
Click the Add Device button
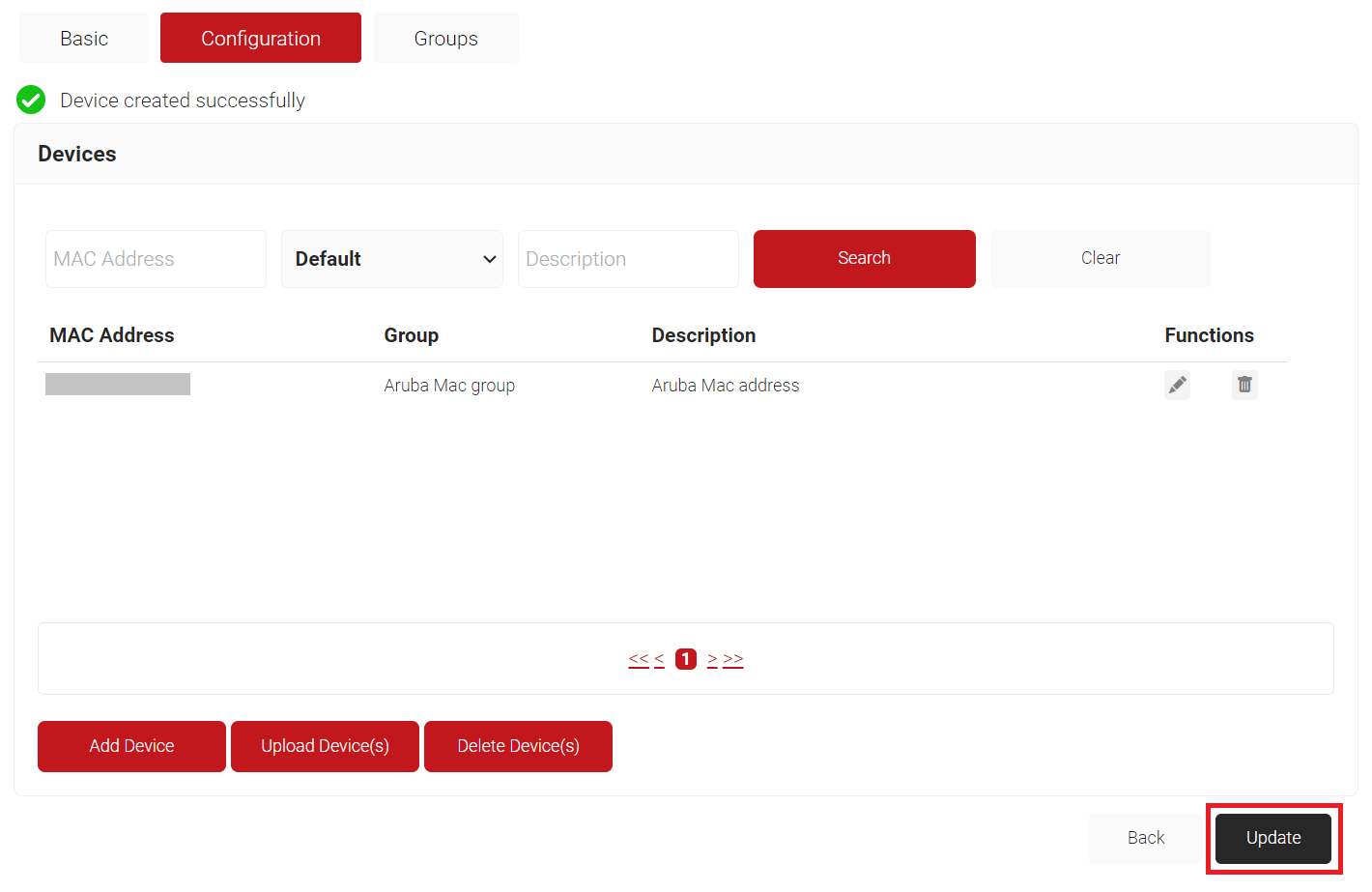coord(131,746)
